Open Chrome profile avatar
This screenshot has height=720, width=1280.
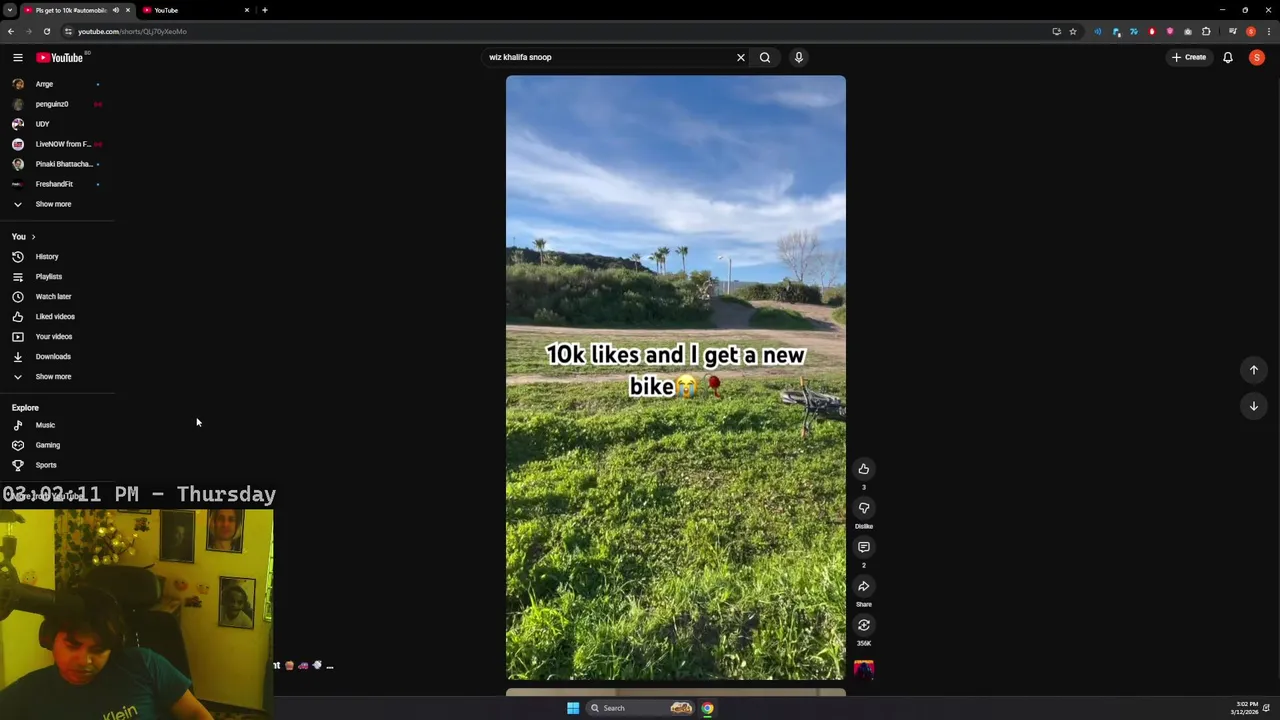1251,31
